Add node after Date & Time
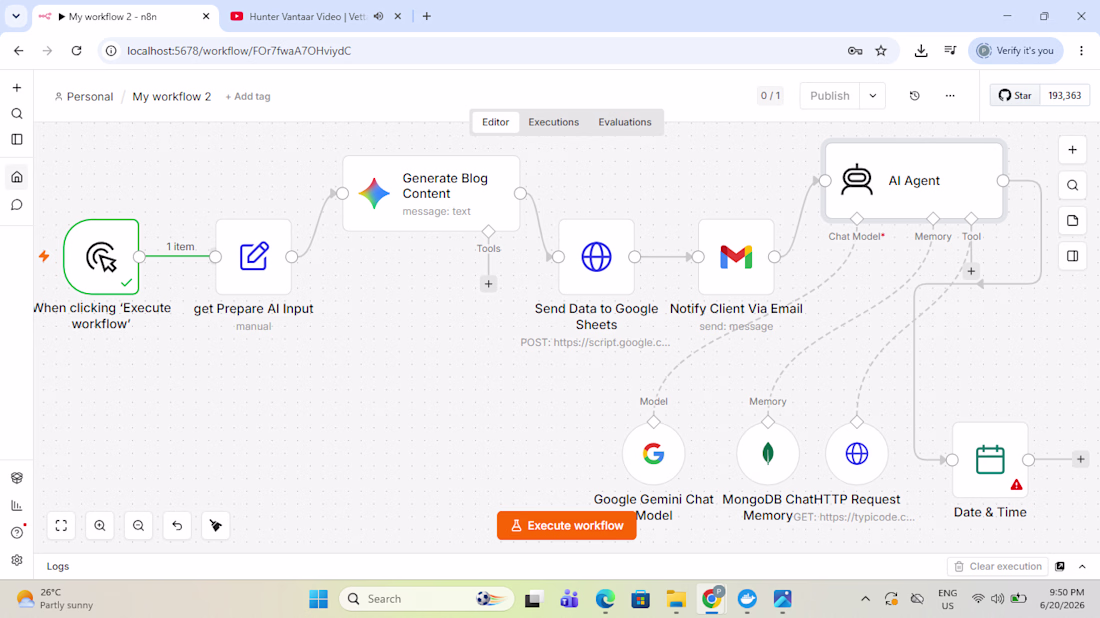1100x618 pixels. click(1080, 459)
